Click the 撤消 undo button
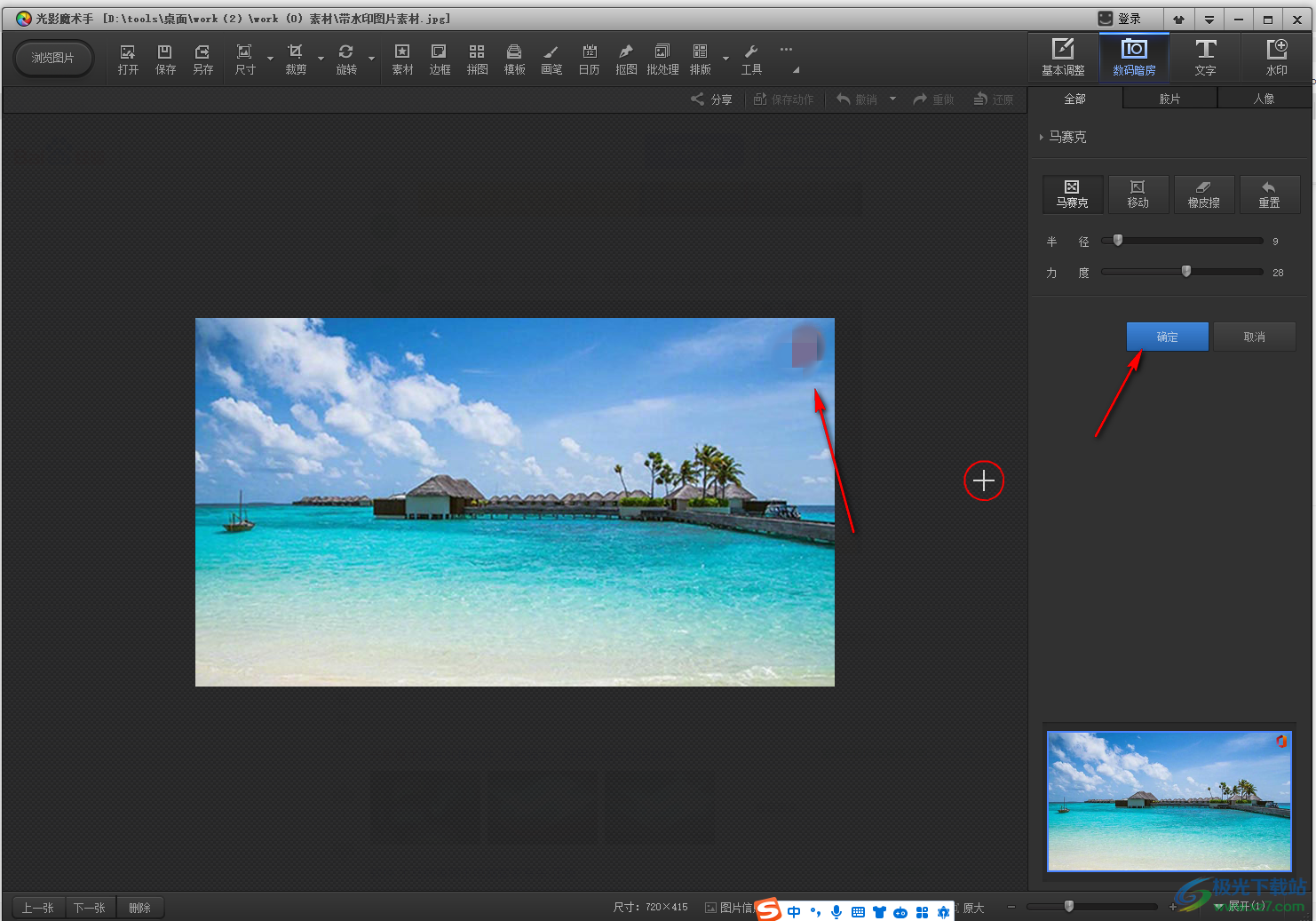This screenshot has height=921, width=1316. tap(857, 99)
